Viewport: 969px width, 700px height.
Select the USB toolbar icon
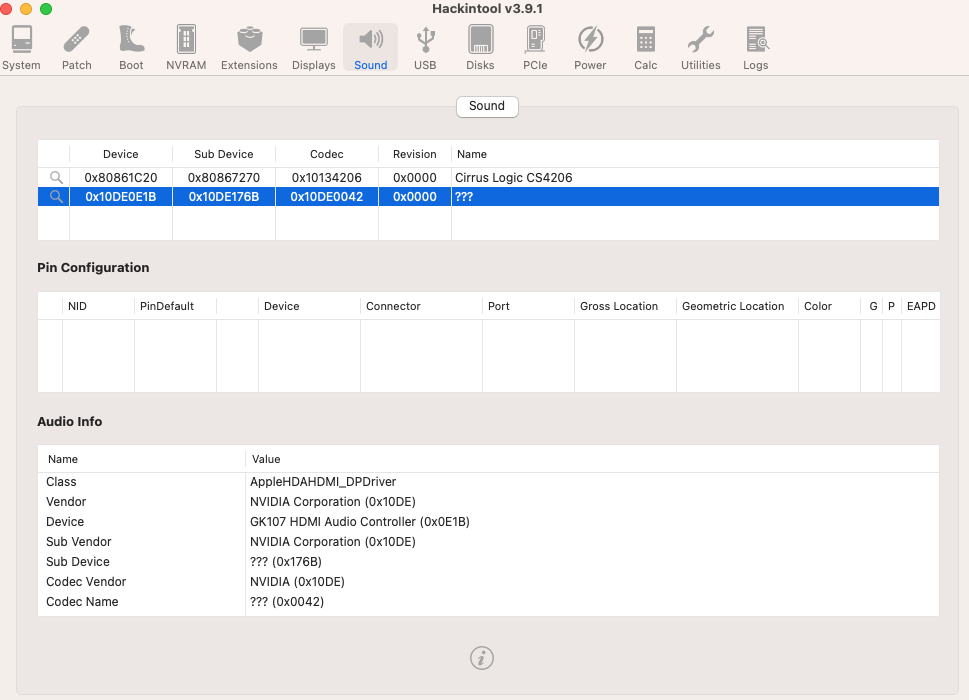point(425,48)
